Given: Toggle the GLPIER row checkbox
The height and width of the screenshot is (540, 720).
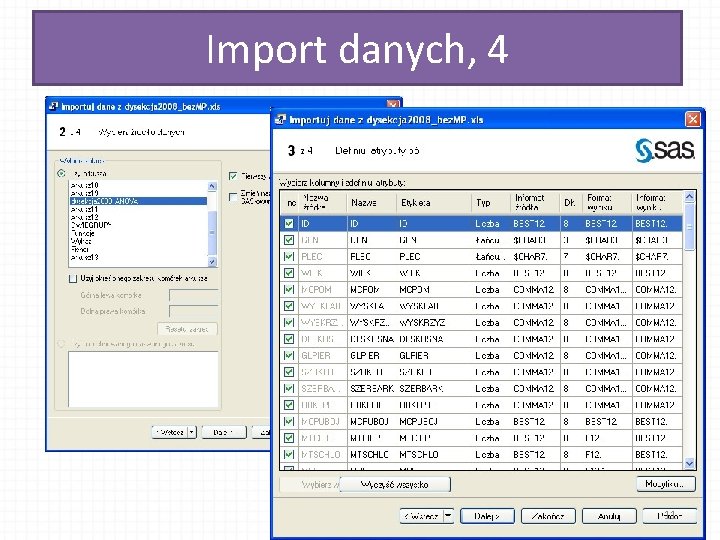Looking at the screenshot, I should (x=289, y=356).
